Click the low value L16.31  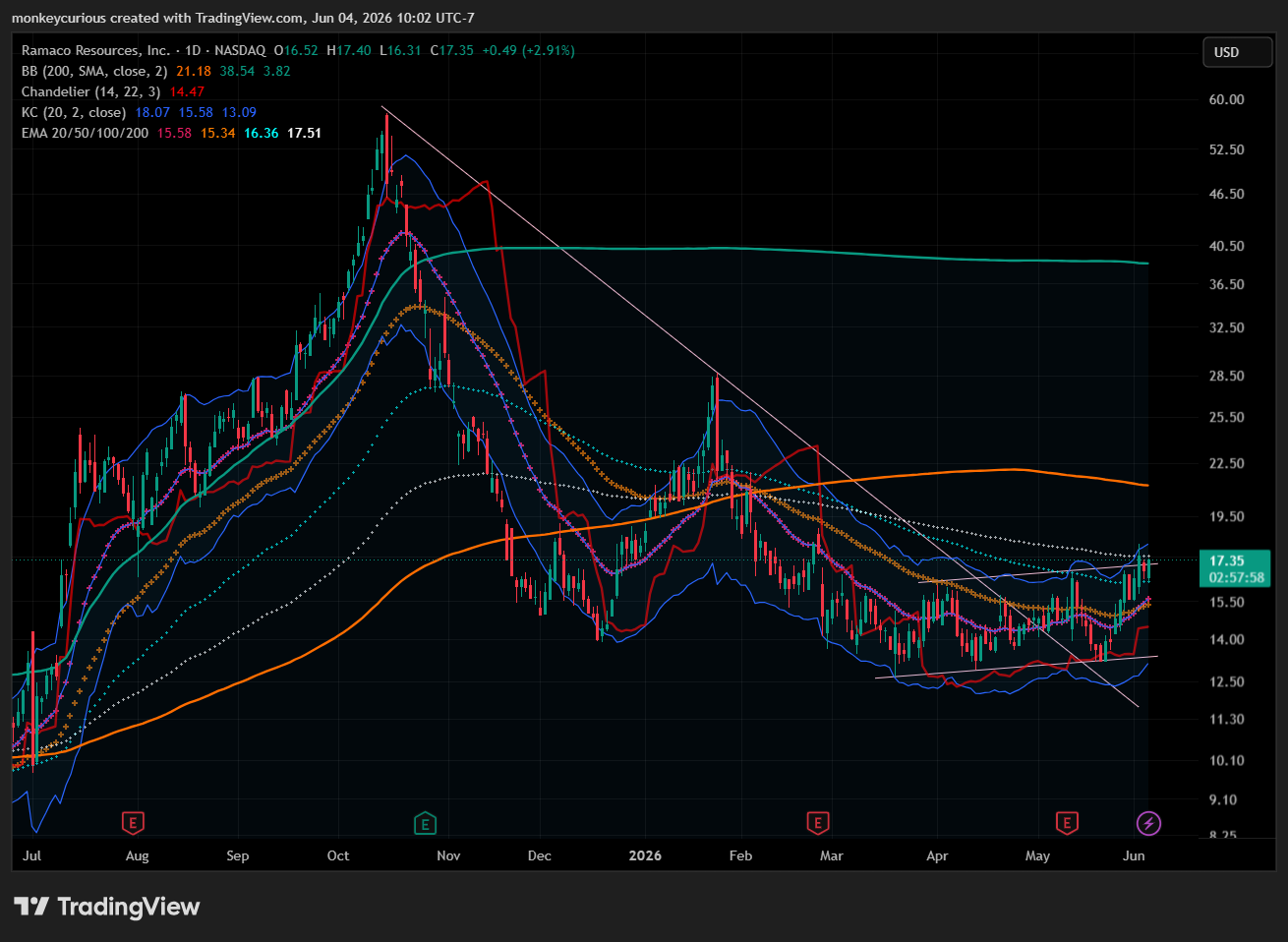(400, 50)
